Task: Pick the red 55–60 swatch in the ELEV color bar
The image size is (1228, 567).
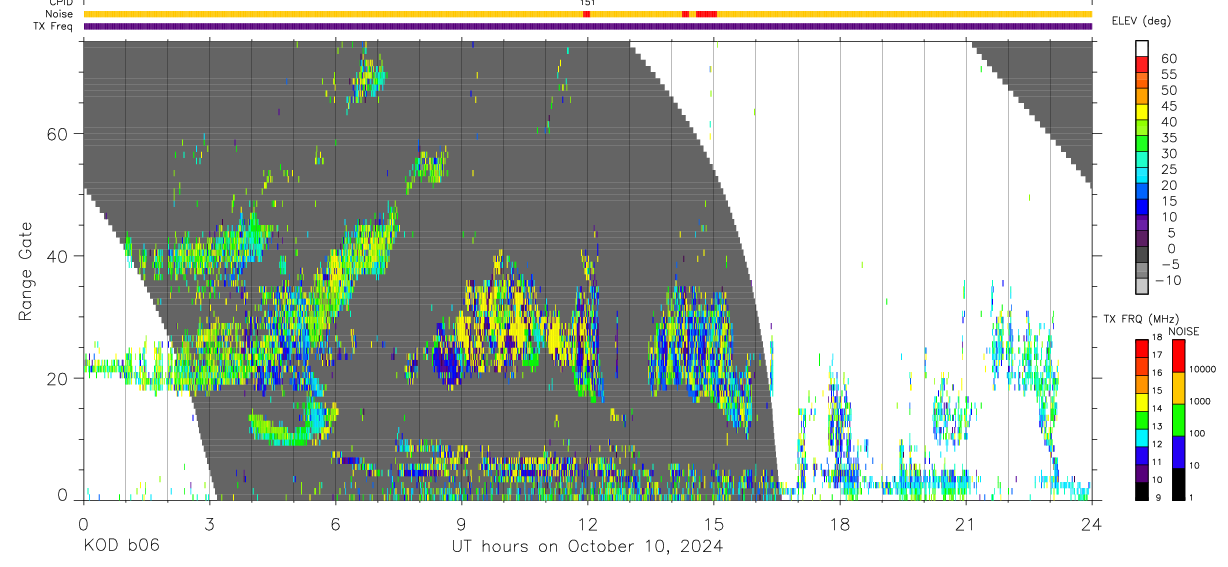Action: pyautogui.click(x=1142, y=65)
